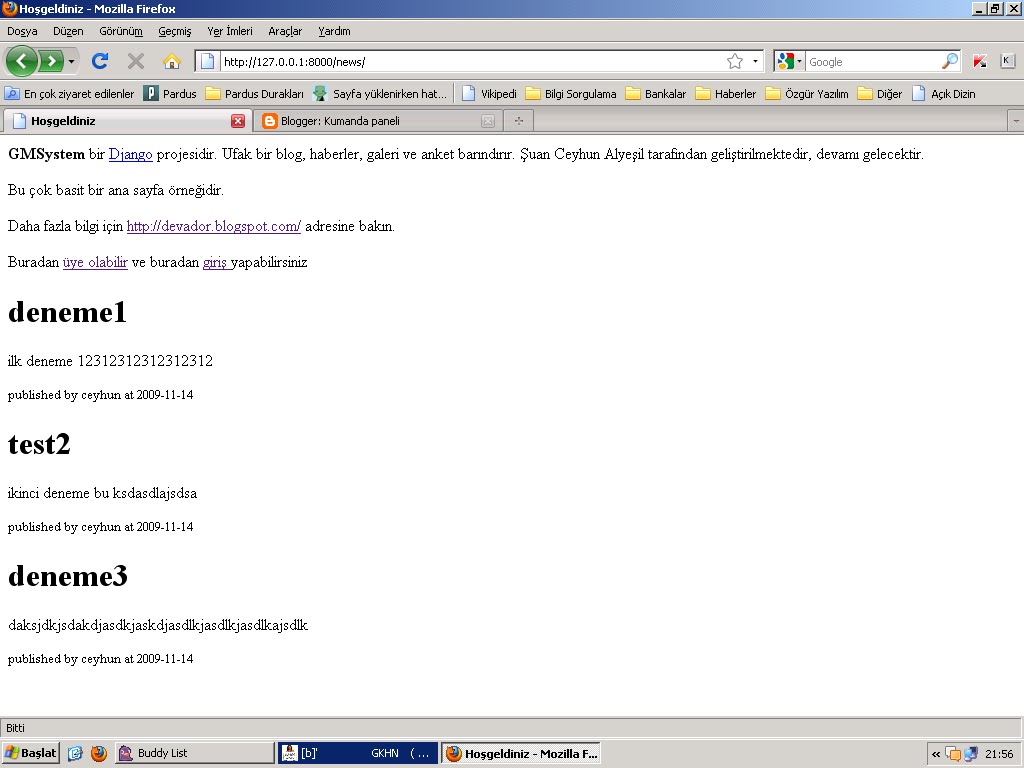The image size is (1024, 768).
Task: Switch to Buddy List taskbar window
Action: [195, 753]
